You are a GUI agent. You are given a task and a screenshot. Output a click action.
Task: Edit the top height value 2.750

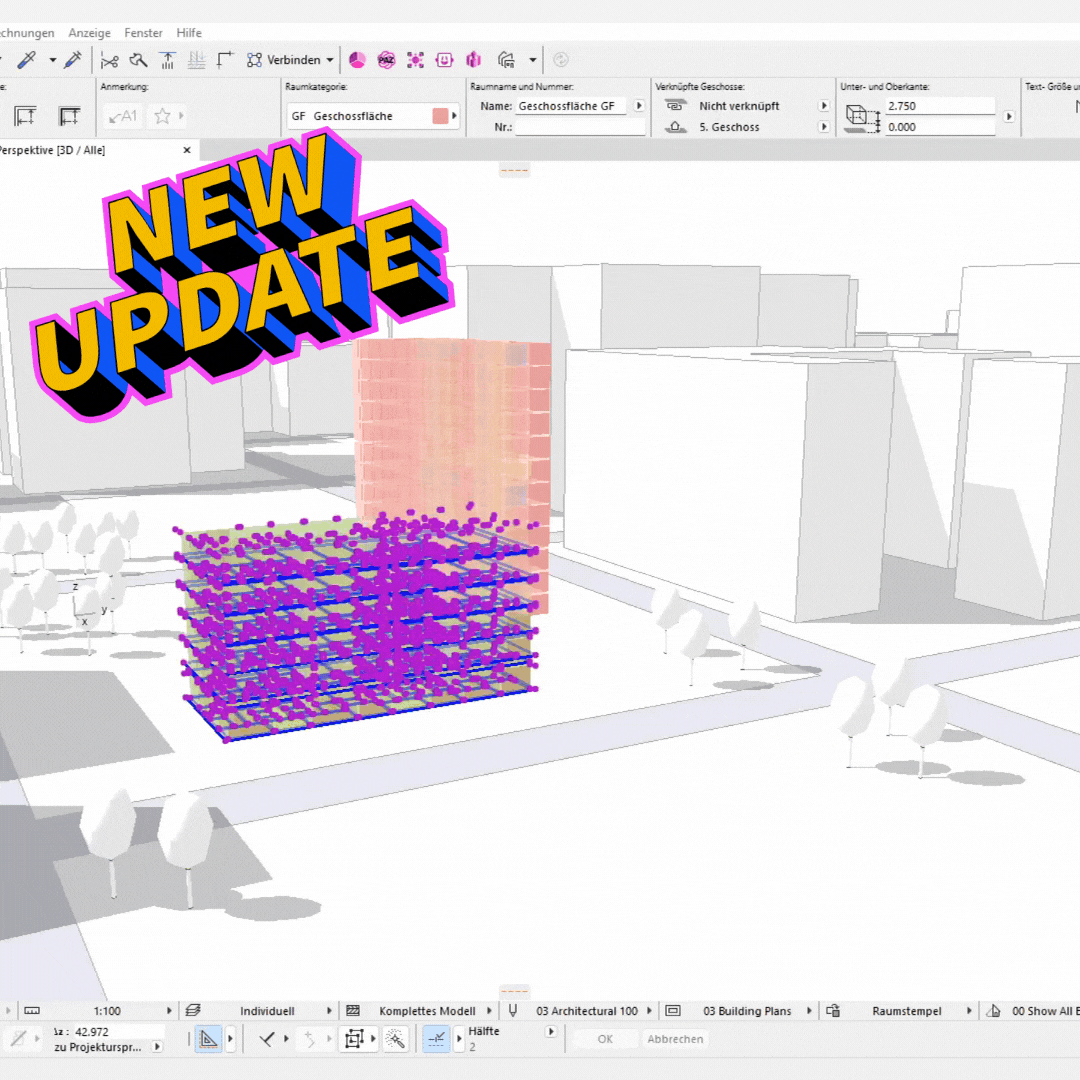pyautogui.click(x=939, y=106)
